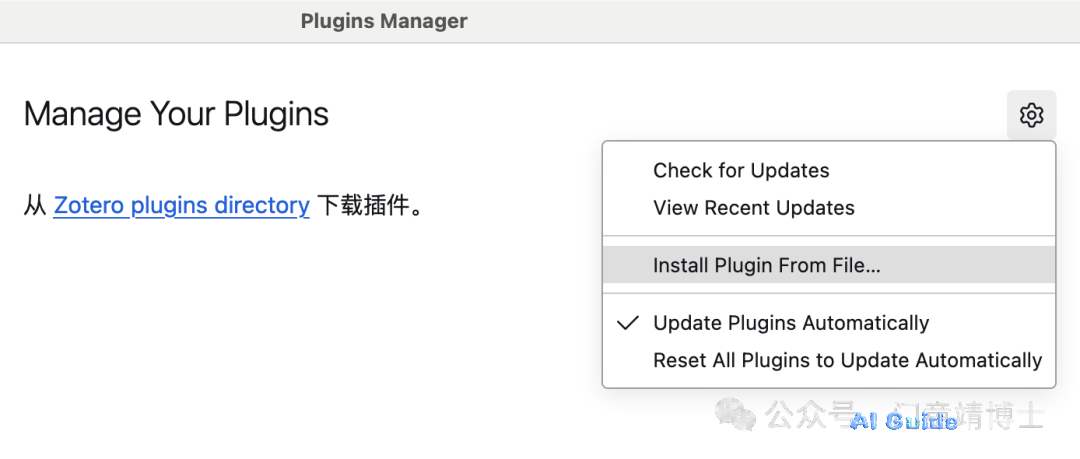Collapse the dropdown via the gear button
The height and width of the screenshot is (459, 1080).
[1031, 115]
